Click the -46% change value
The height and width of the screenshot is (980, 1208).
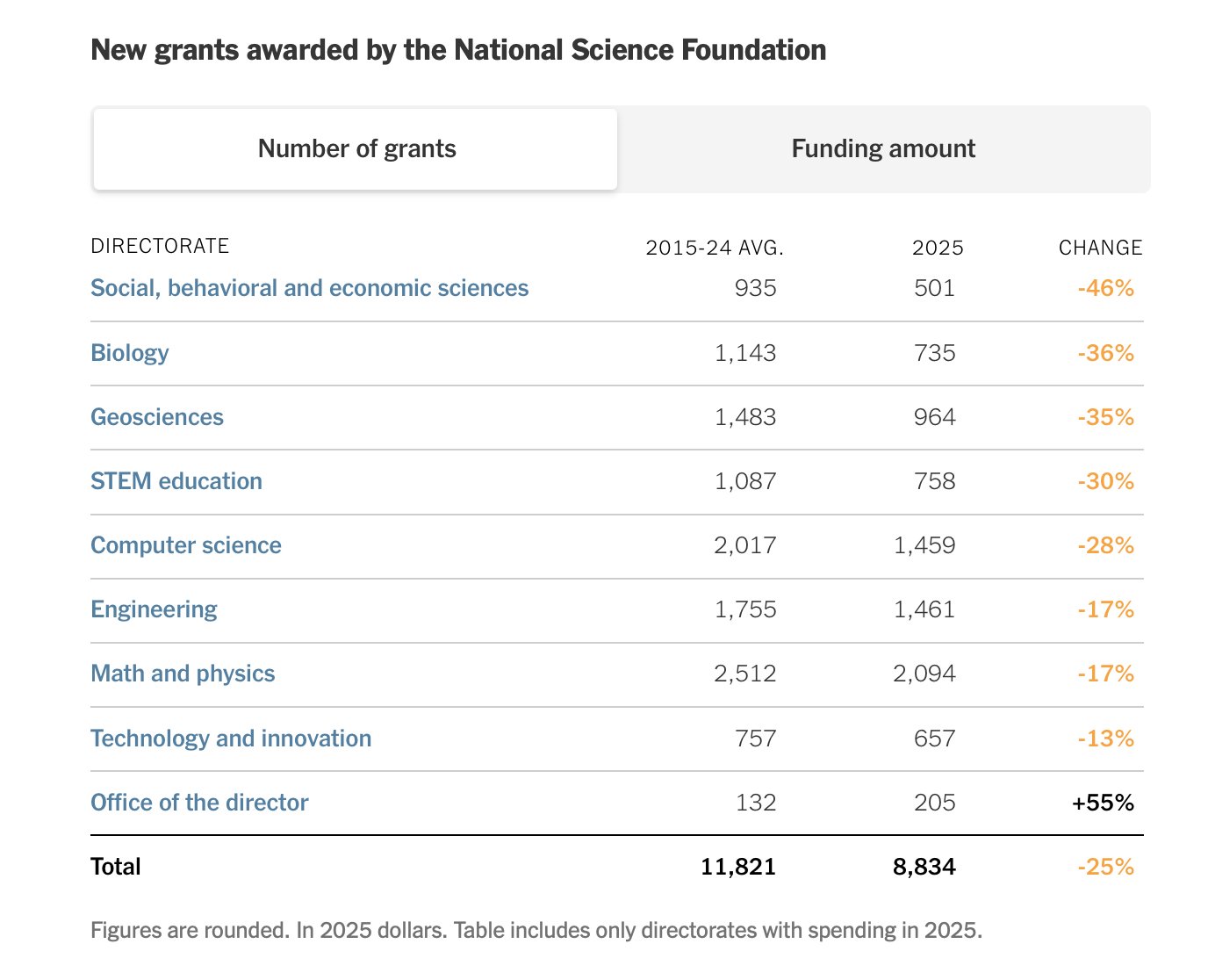point(1105,288)
